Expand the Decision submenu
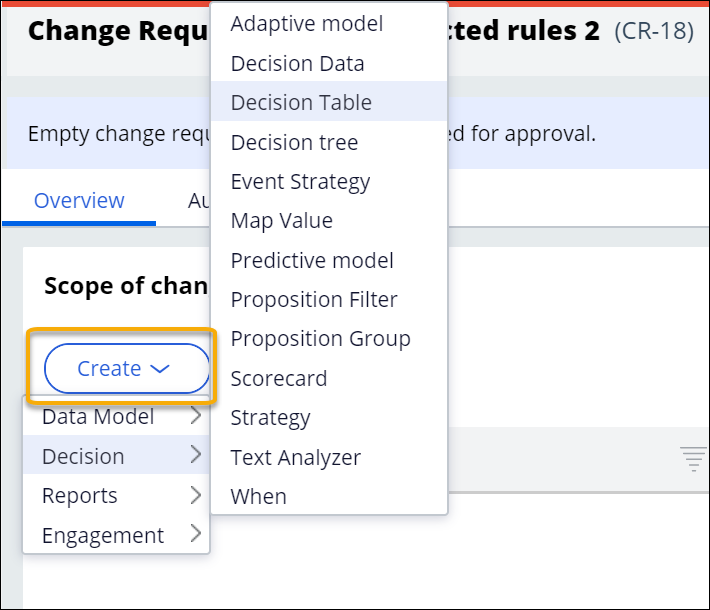This screenshot has height=610, width=710. [116, 456]
